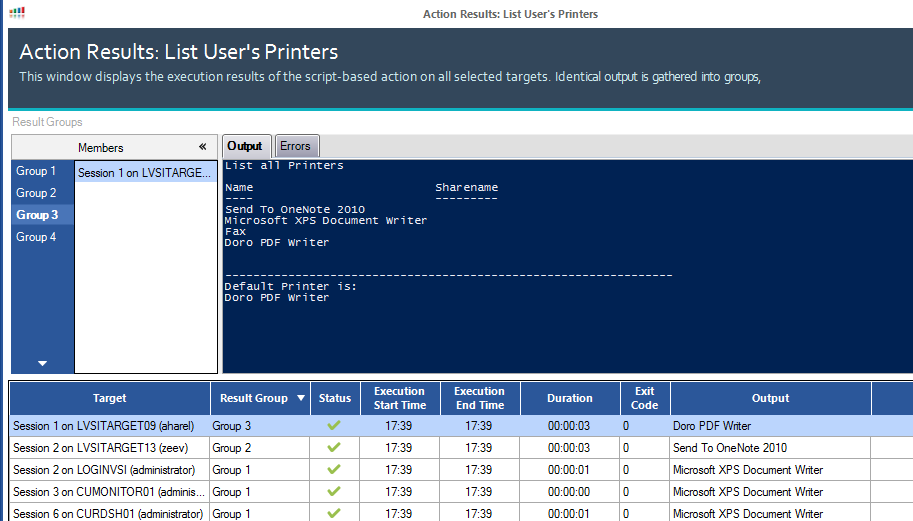Click the application logo icon in title bar

(17, 12)
